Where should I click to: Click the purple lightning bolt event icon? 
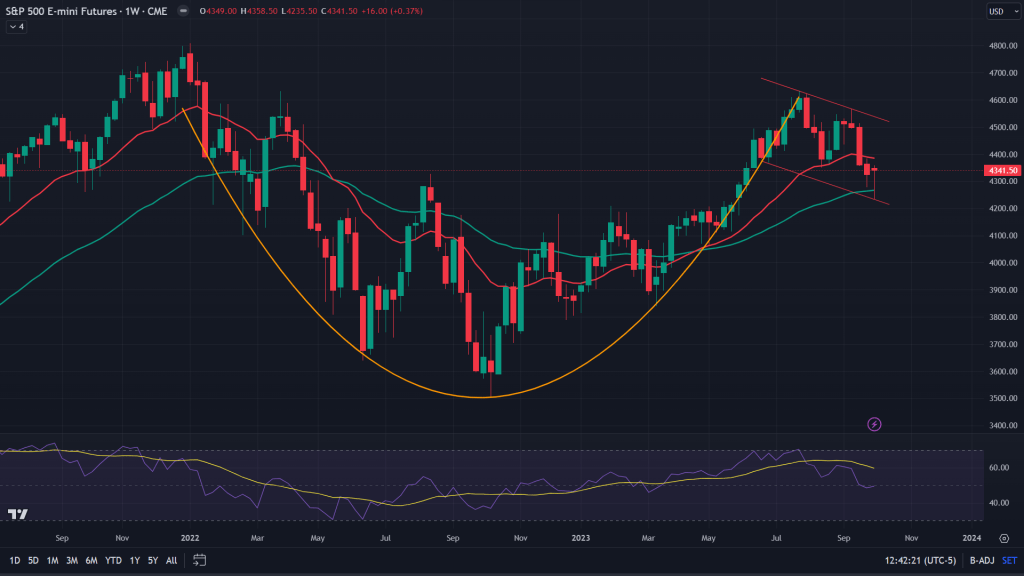[875, 424]
